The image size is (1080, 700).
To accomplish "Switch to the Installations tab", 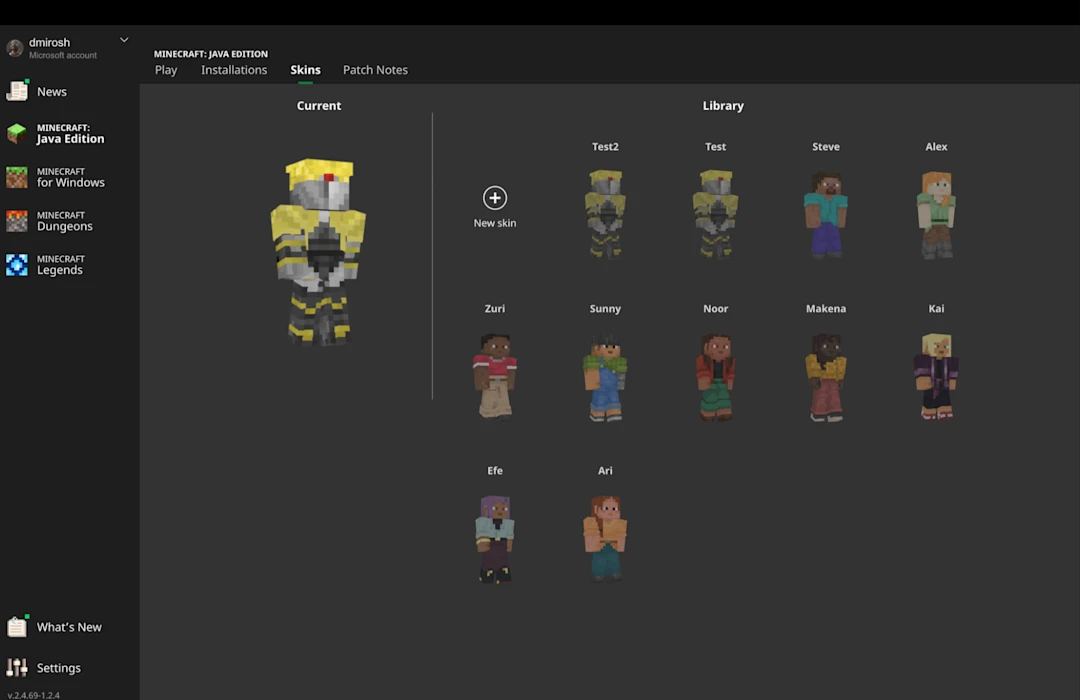I will coord(234,70).
